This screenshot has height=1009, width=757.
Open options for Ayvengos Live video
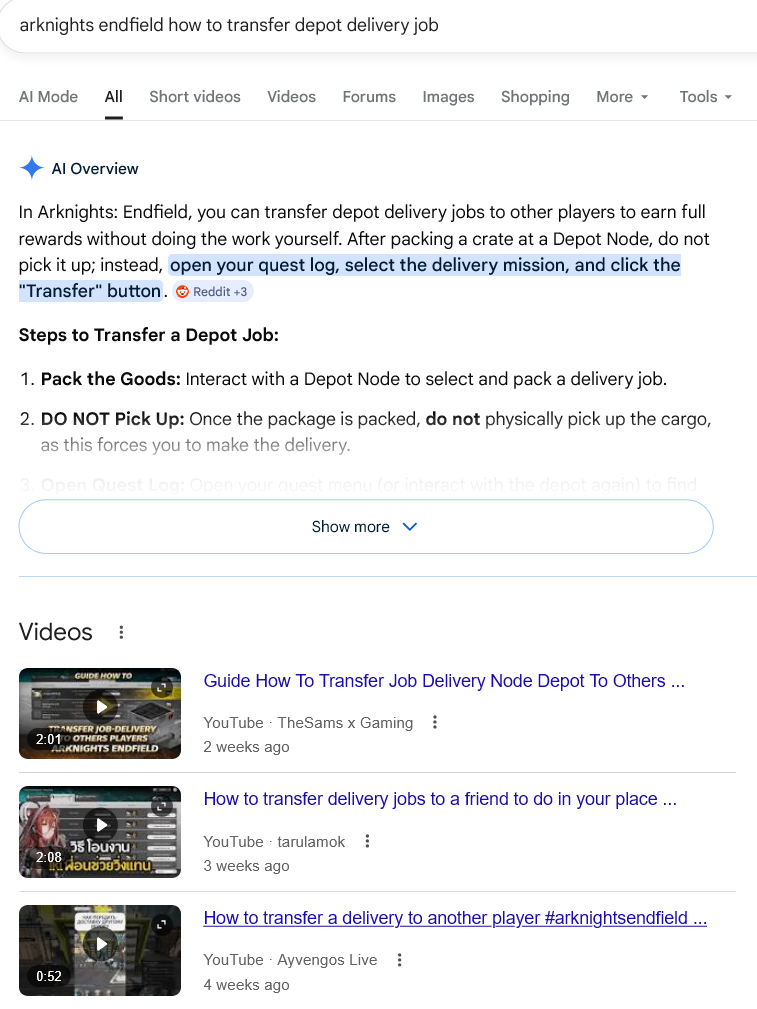[x=400, y=959]
